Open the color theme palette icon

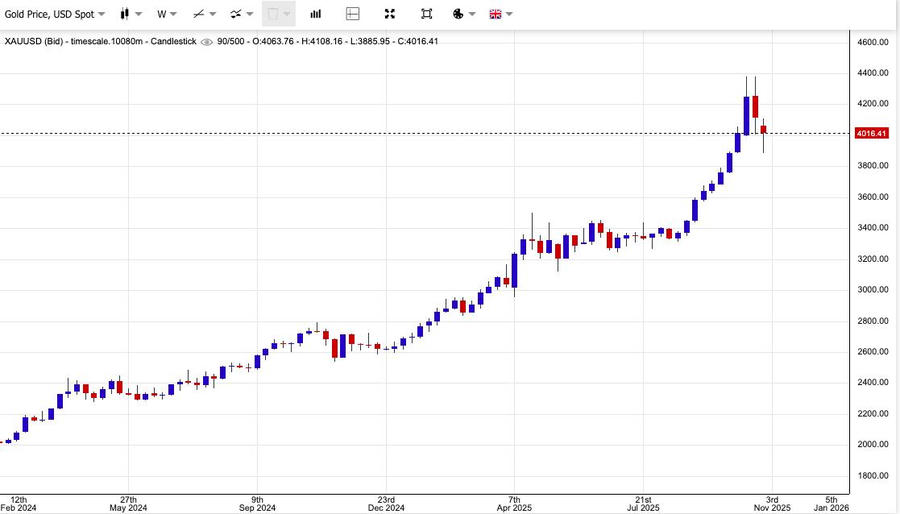458,14
